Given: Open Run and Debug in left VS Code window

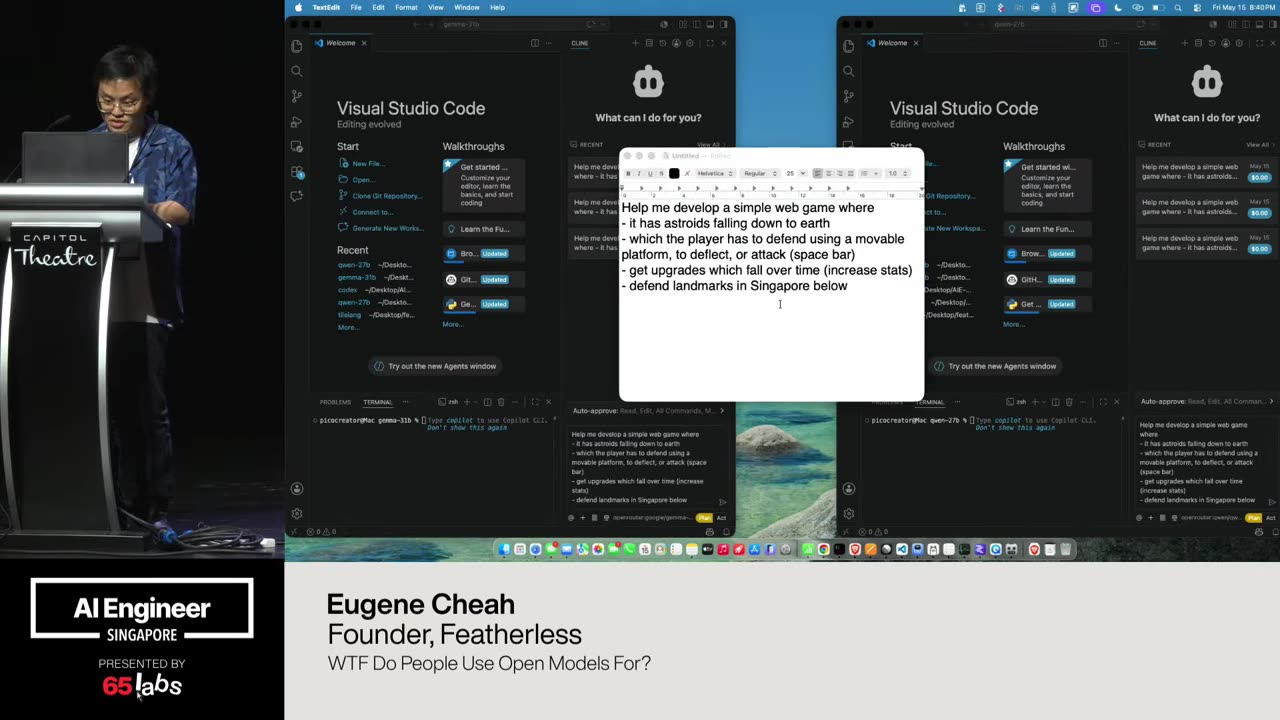Looking at the screenshot, I should [x=296, y=121].
